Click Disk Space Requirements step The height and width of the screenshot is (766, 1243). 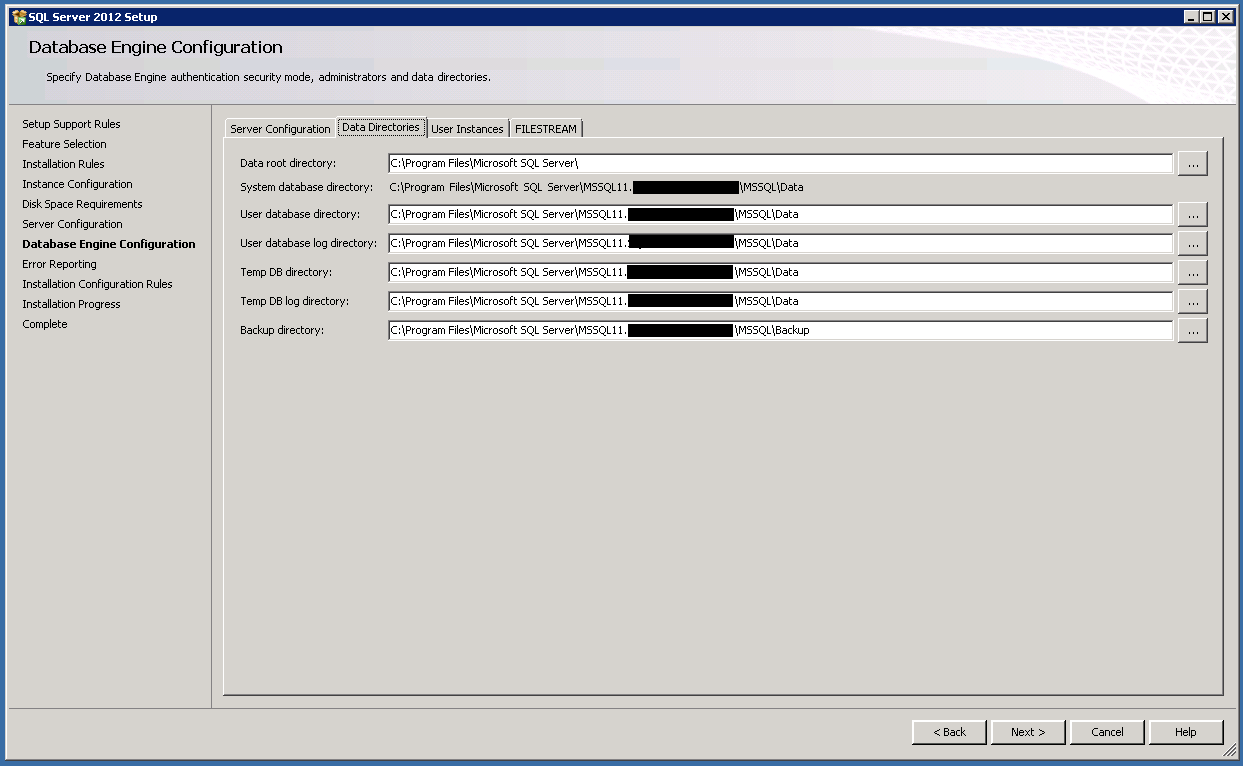pos(82,204)
